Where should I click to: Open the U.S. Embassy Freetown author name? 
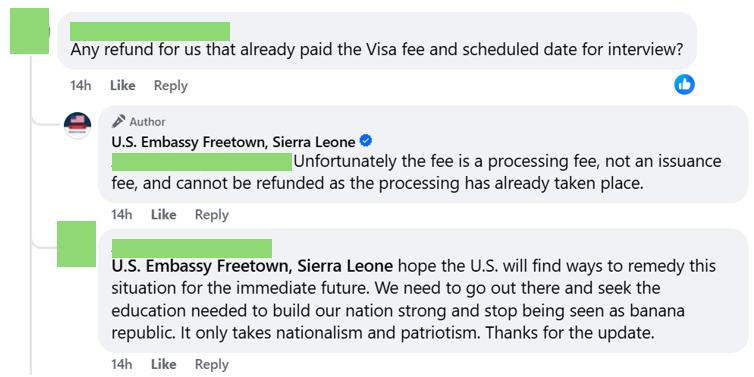pos(234,142)
